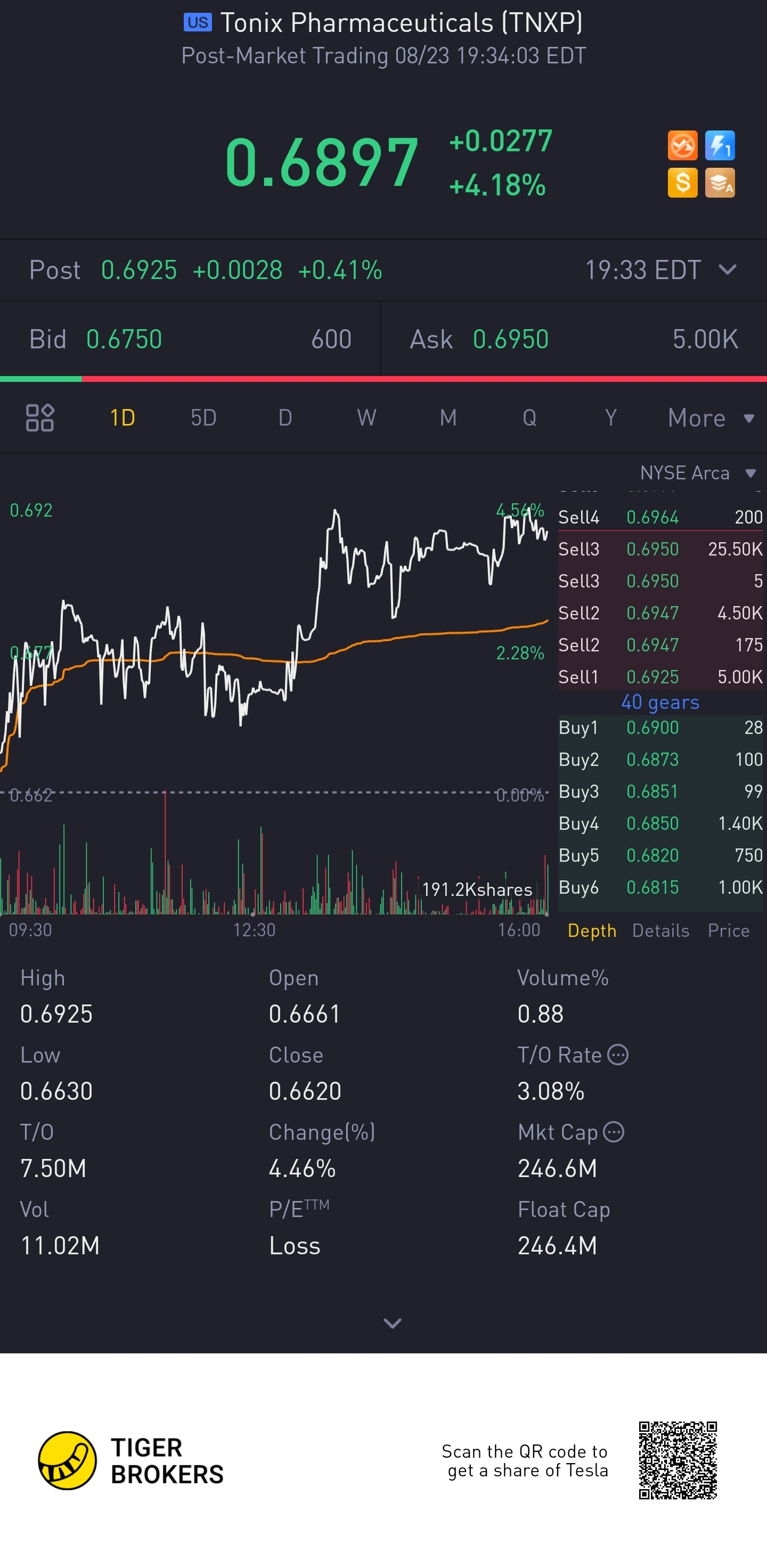Select the 1D chart tab
The image size is (767, 1568).
coord(123,418)
